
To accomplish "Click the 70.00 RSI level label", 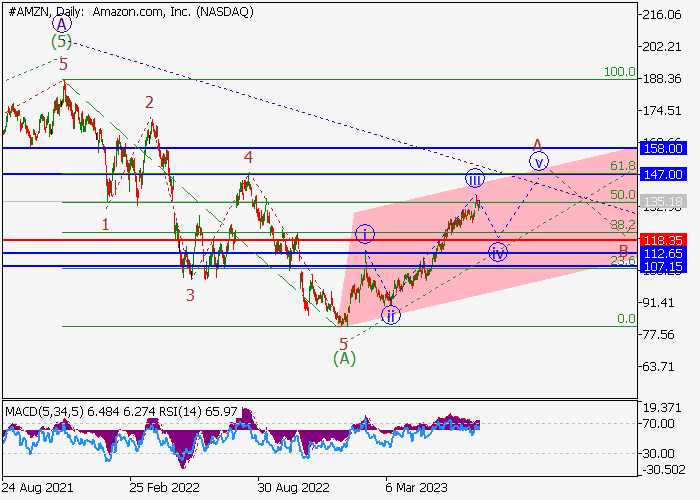I will click(x=658, y=423).
